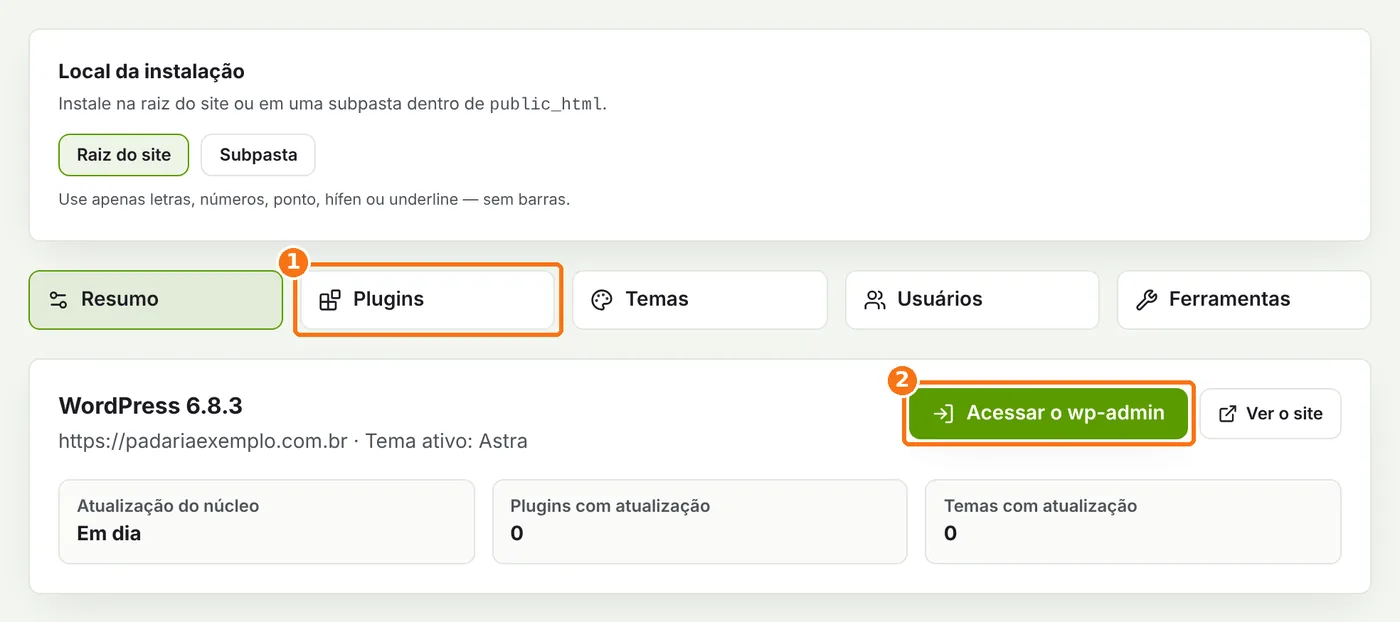
Task: Click the Temas palette icon
Action: [x=602, y=300]
